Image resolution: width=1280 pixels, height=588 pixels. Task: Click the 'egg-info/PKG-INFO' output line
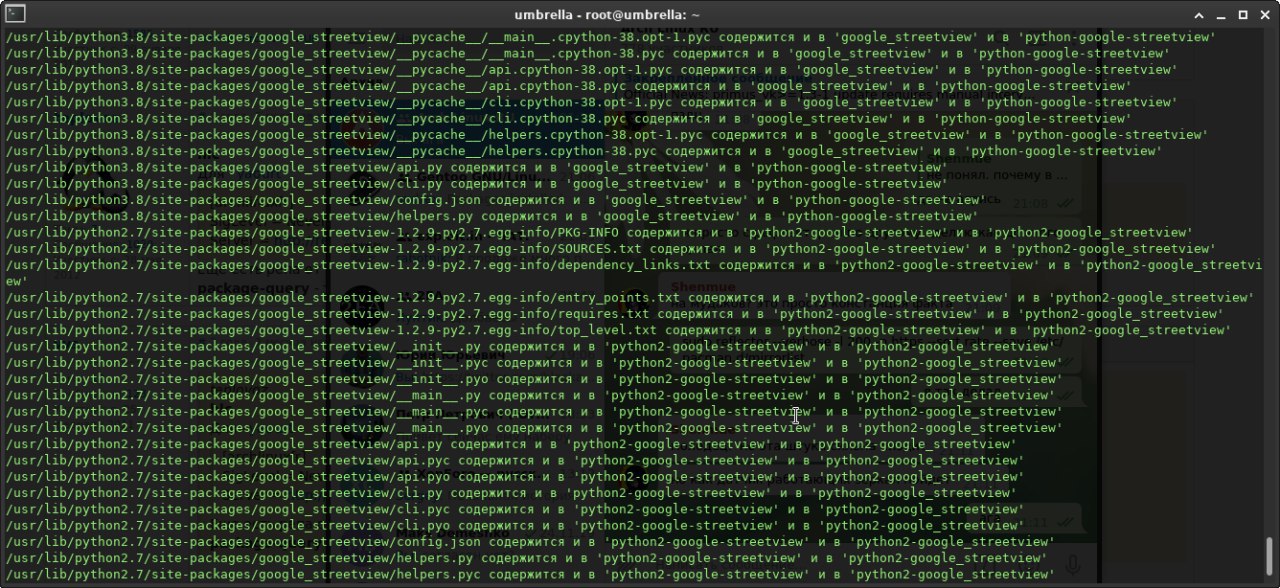(x=599, y=232)
